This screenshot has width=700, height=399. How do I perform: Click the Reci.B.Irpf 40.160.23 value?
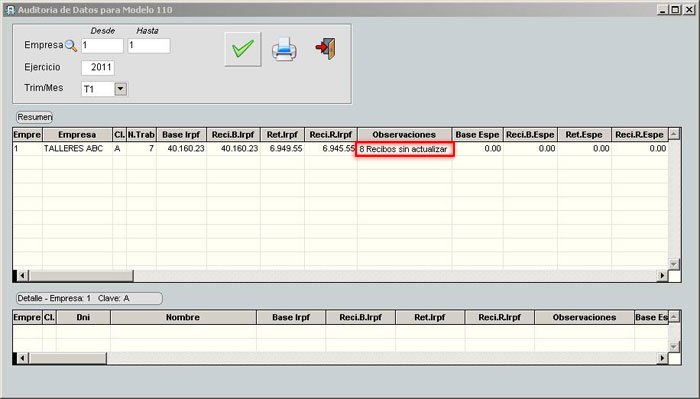point(233,149)
